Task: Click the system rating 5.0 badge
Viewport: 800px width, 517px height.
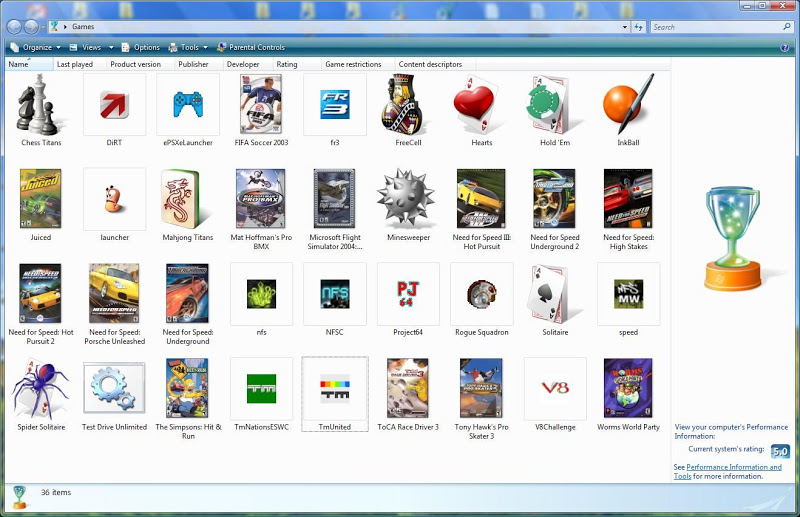Action: point(780,451)
